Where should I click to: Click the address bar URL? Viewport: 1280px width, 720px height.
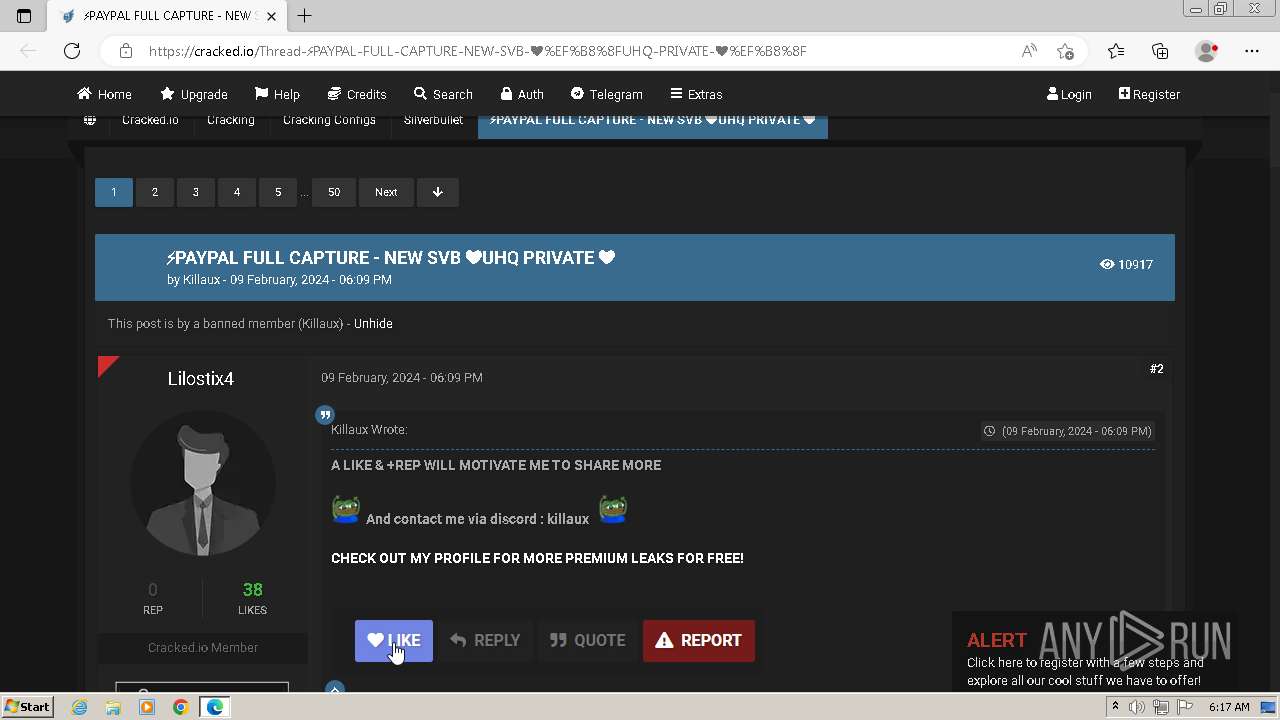(x=478, y=51)
